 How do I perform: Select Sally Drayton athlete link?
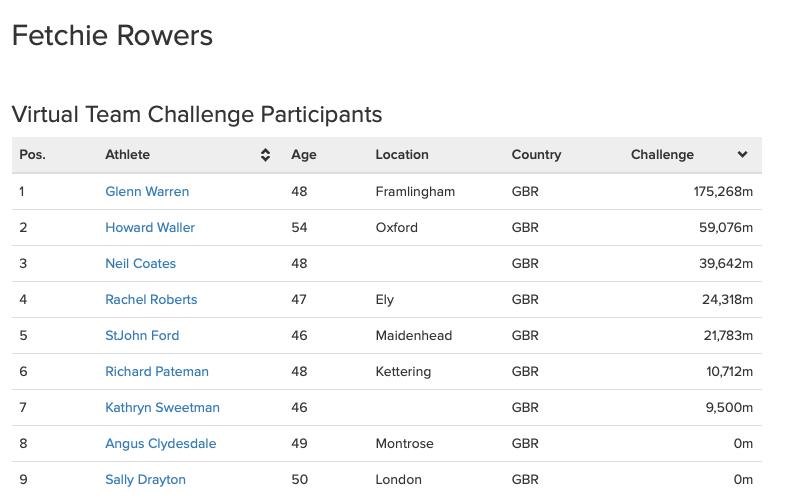point(145,480)
